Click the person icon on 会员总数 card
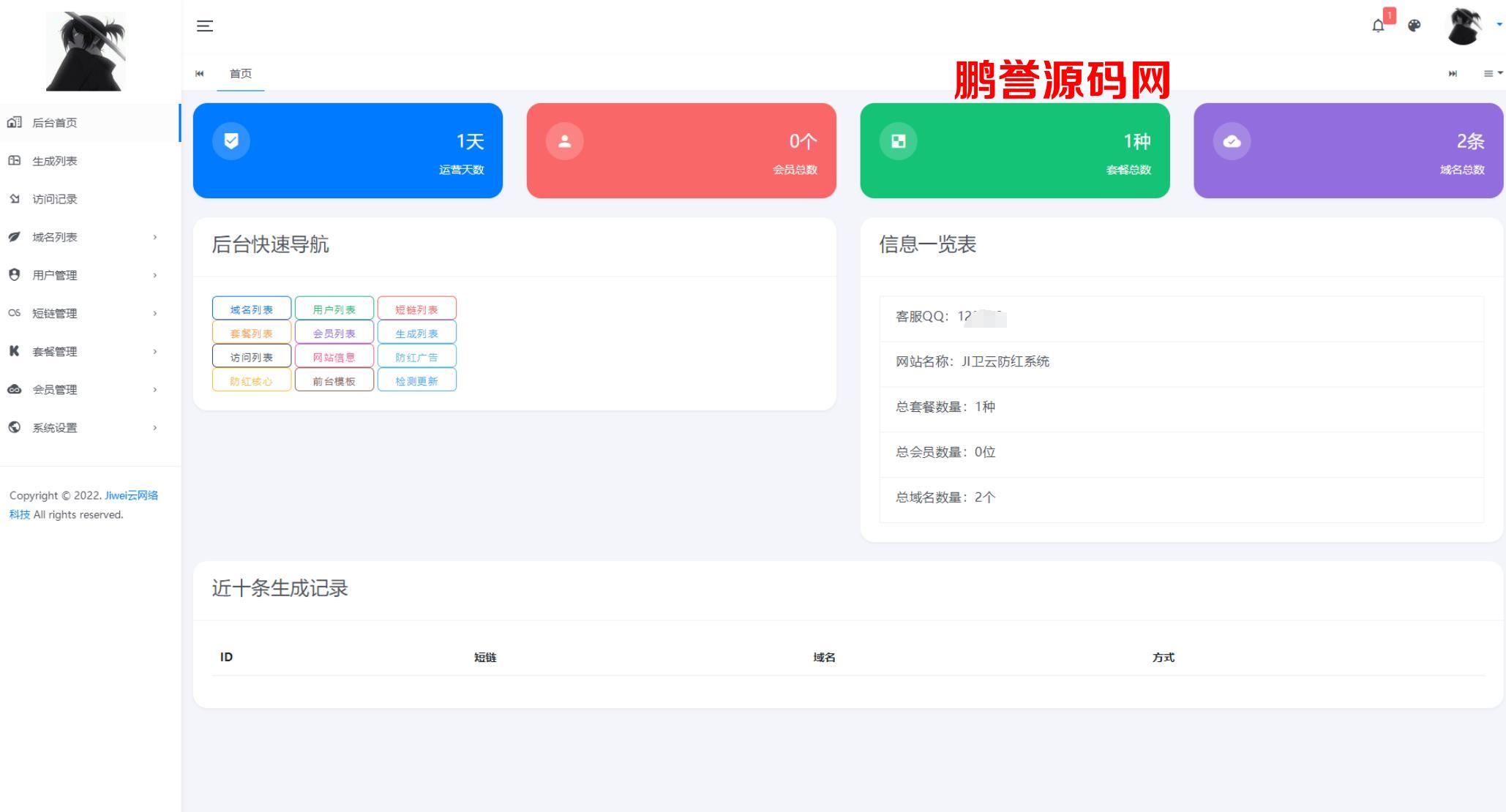Screen dimensions: 1506x812 (565, 141)
